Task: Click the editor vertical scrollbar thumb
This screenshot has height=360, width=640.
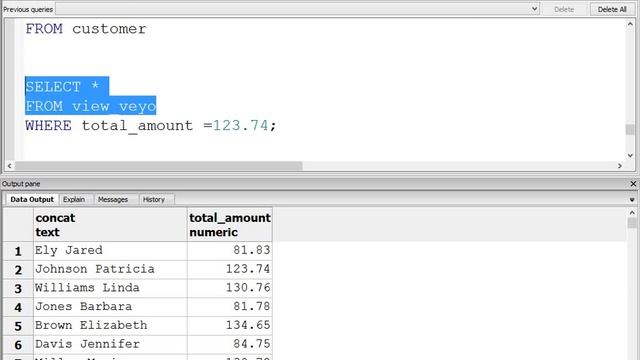Action: (x=630, y=130)
